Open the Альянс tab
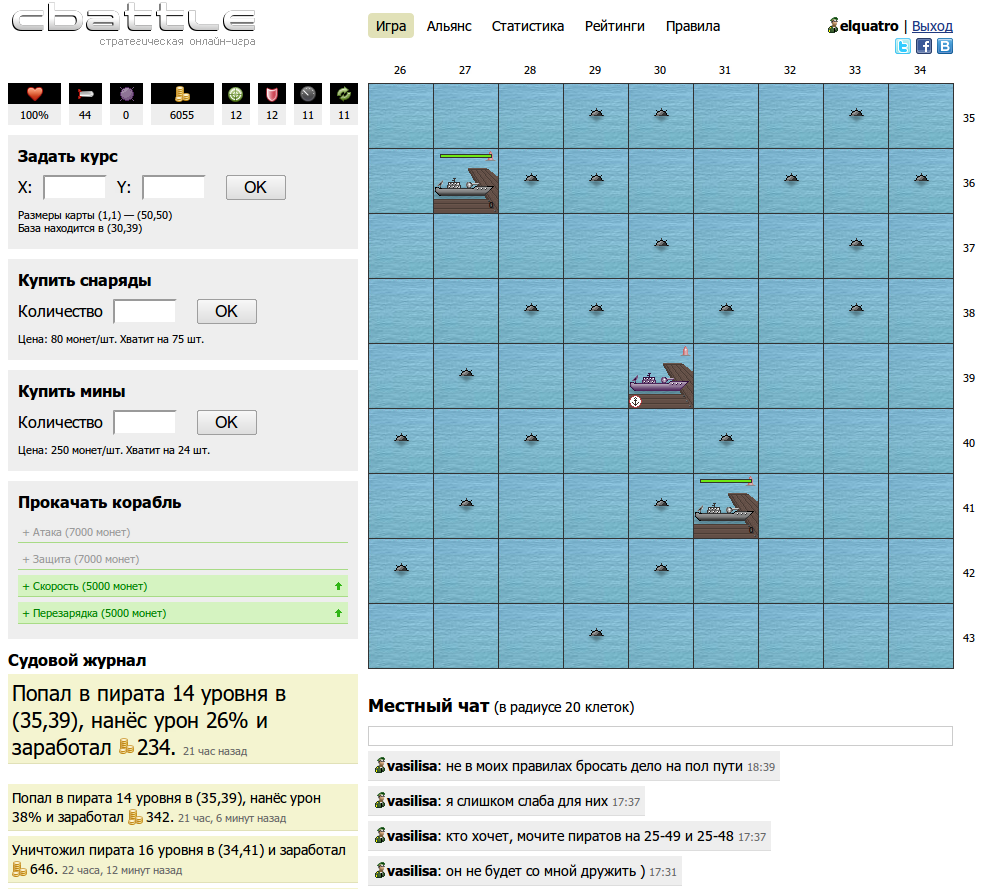 449,26
